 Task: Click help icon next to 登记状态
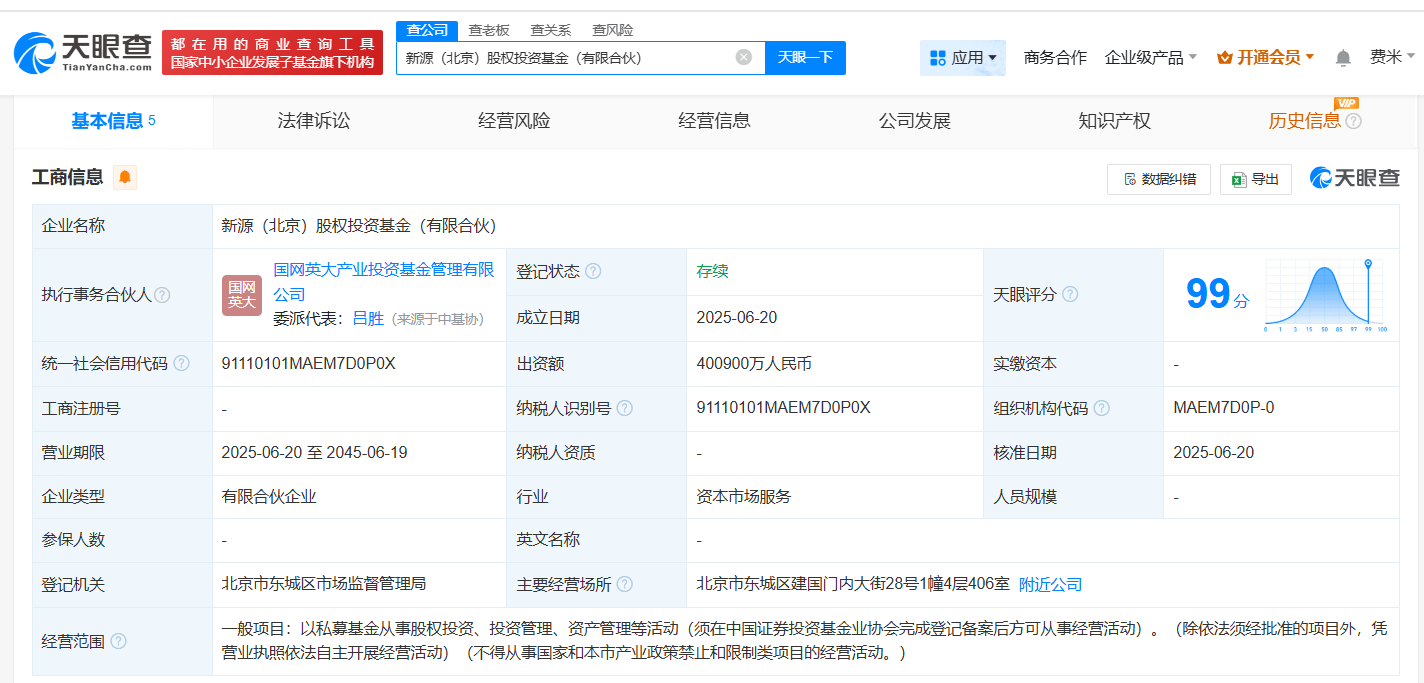[593, 271]
